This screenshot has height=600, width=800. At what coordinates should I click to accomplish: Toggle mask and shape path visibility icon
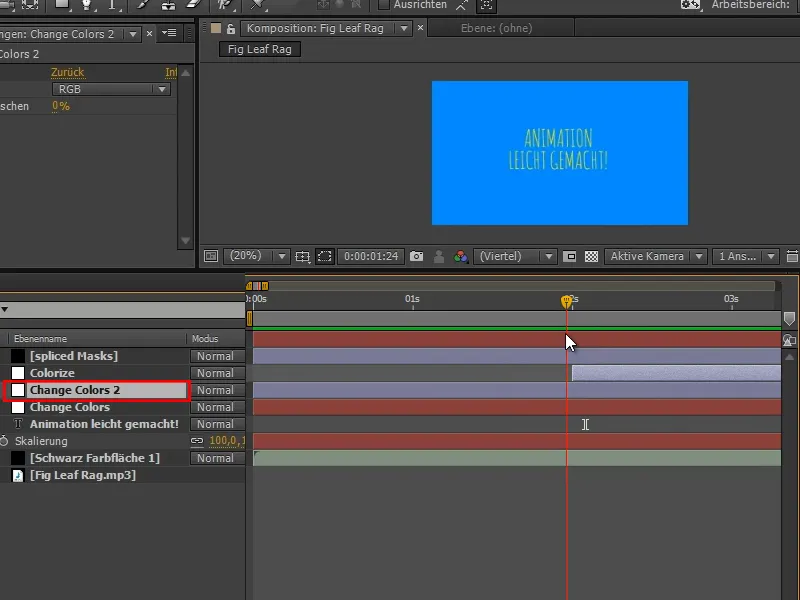pos(325,256)
